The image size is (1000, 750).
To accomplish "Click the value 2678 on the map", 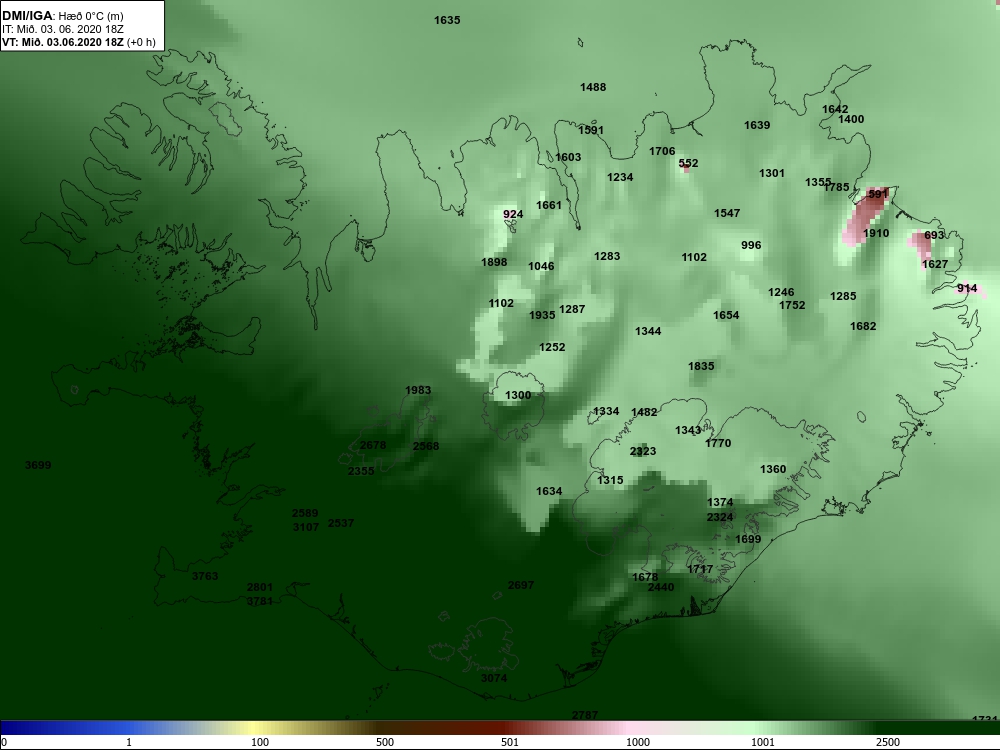I will (x=373, y=446).
